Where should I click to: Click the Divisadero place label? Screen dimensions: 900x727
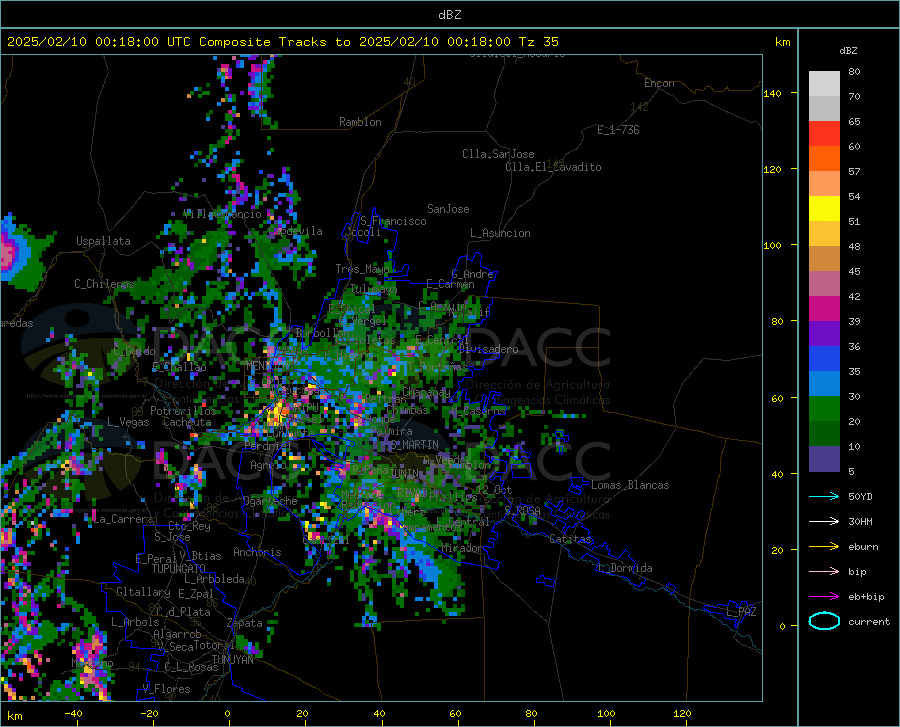[x=488, y=349]
